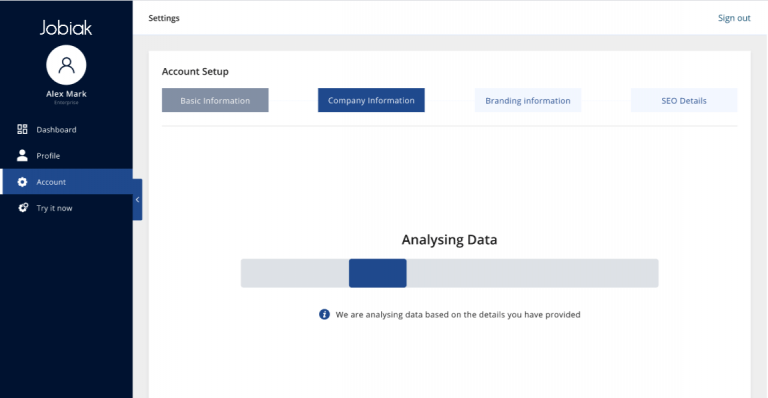Open the Profile menu item
This screenshot has height=398, width=768.
tap(66, 156)
